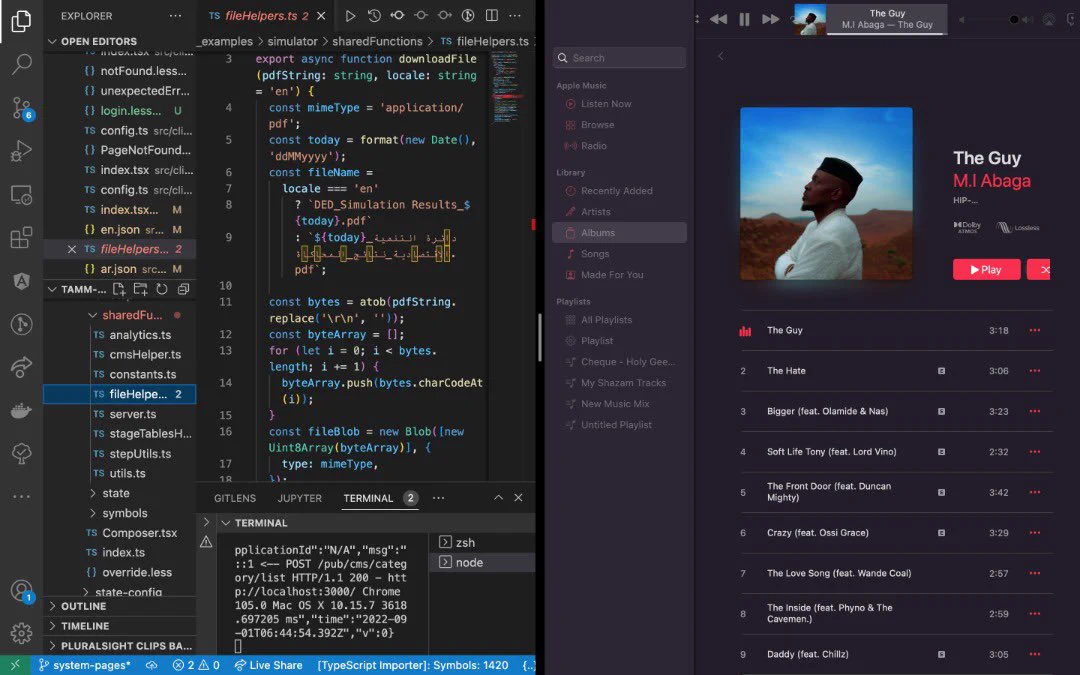
Task: Open The Guy album artwork
Action: [x=826, y=194]
